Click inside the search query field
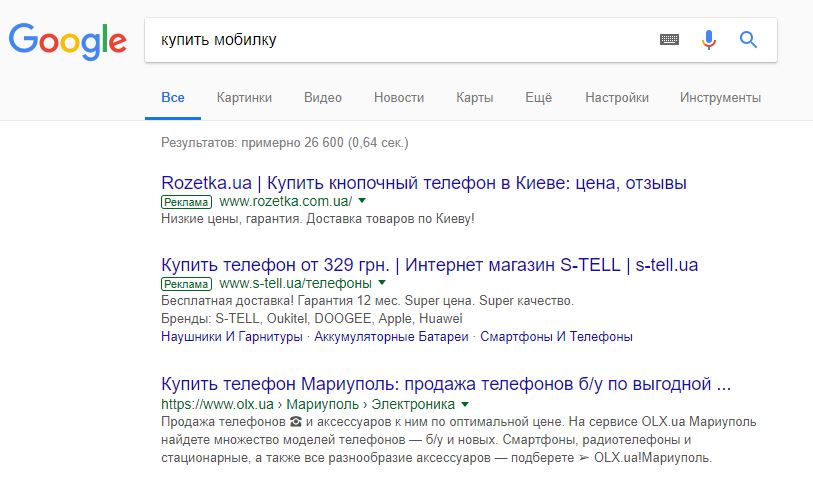 (399, 40)
